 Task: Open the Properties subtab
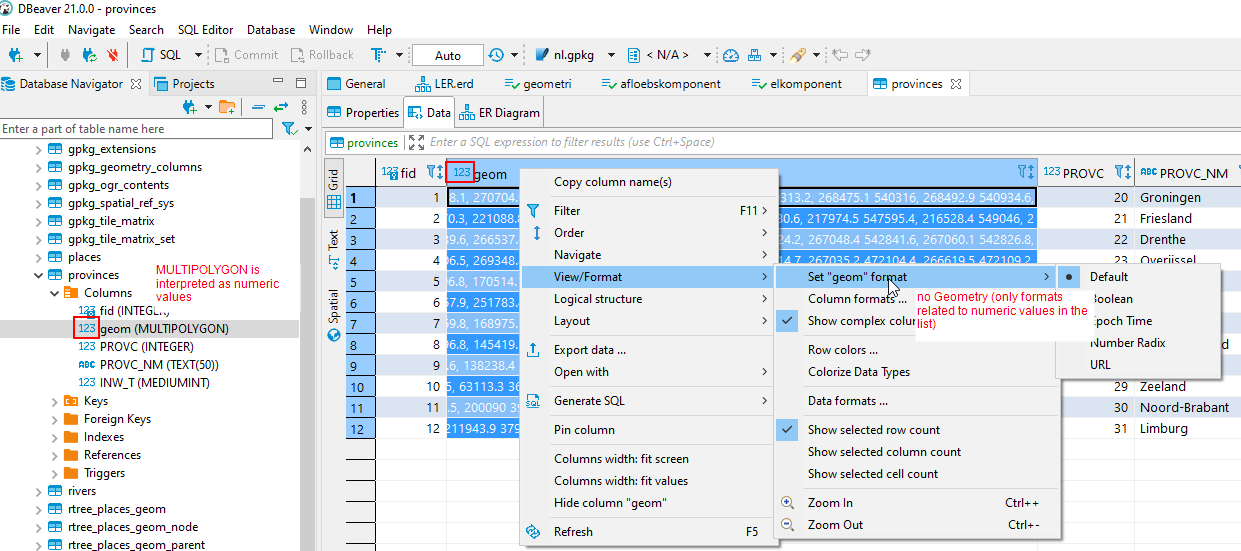coord(363,113)
